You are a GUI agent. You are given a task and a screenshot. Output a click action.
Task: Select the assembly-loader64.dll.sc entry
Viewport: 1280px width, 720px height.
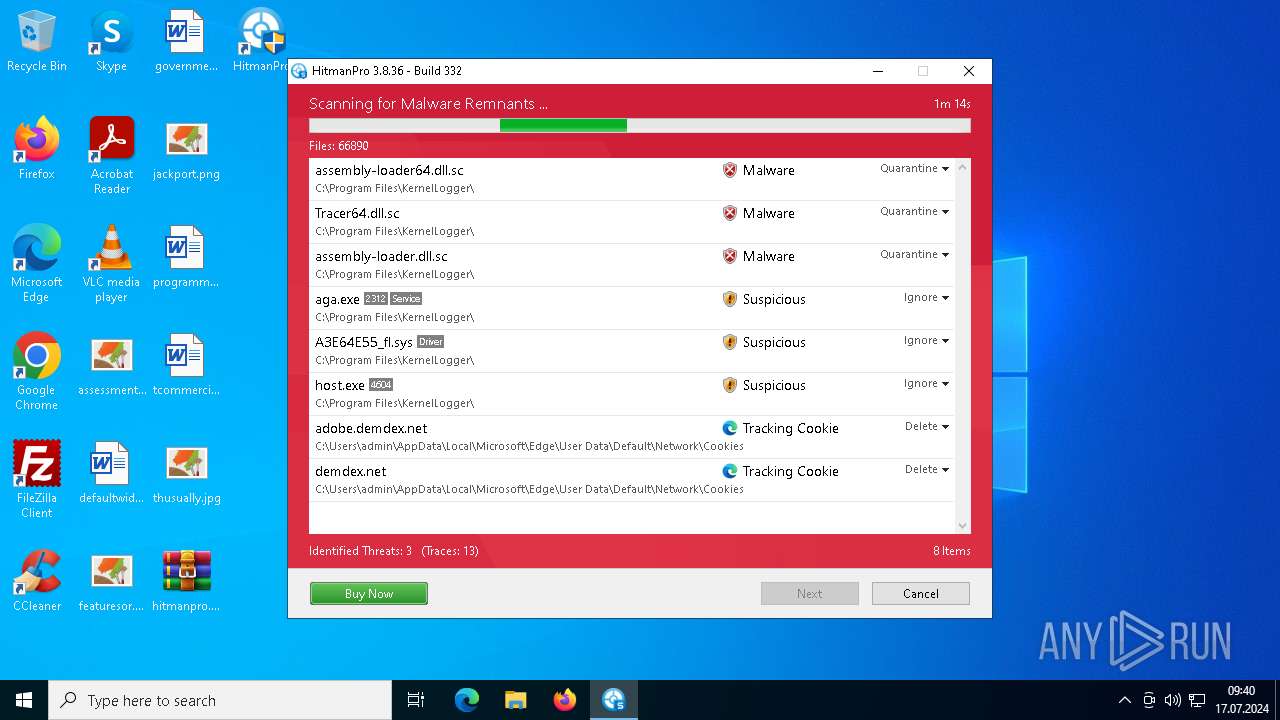pos(632,179)
